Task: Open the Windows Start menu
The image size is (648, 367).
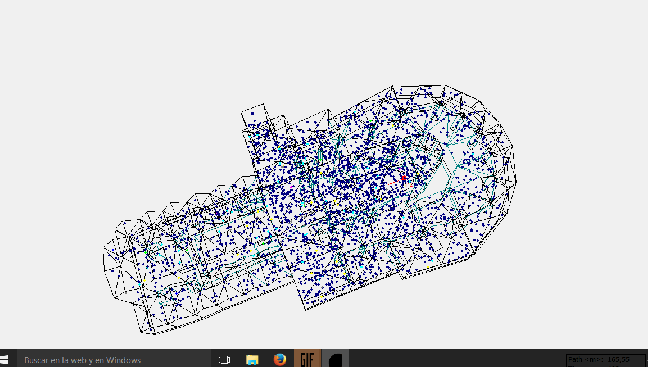Action: (x=5, y=359)
